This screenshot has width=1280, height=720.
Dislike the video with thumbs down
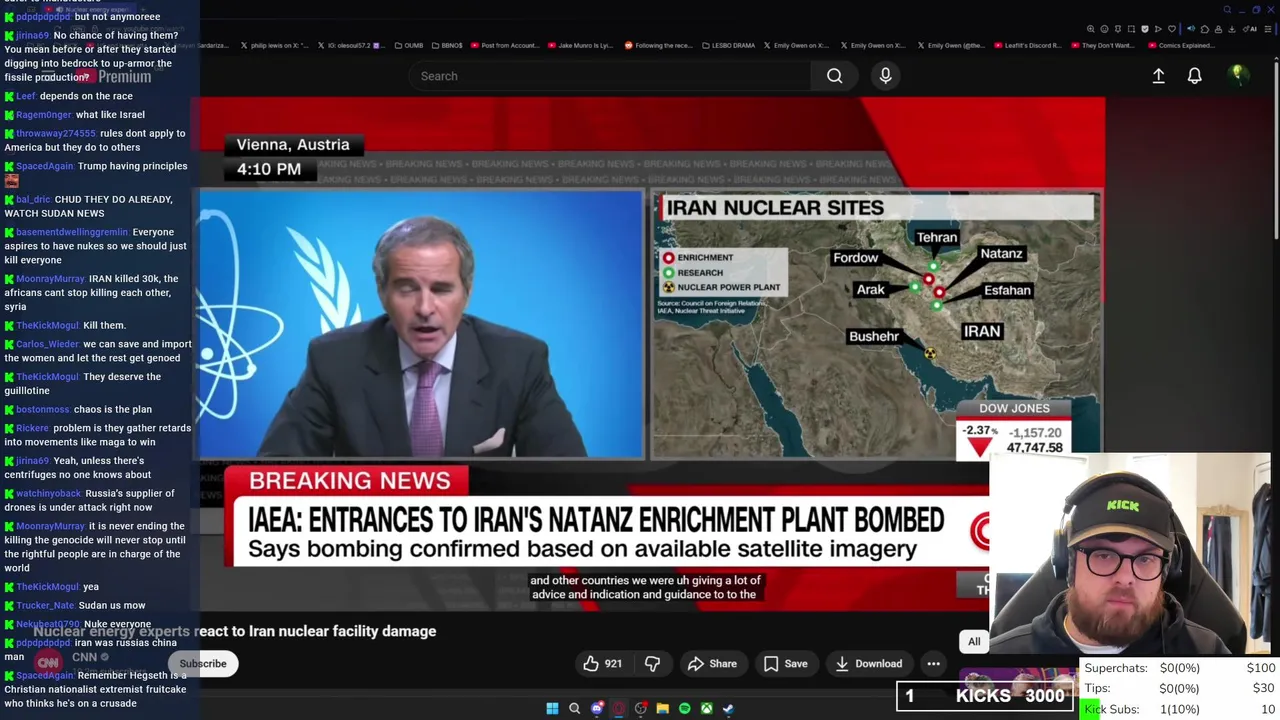(x=652, y=663)
